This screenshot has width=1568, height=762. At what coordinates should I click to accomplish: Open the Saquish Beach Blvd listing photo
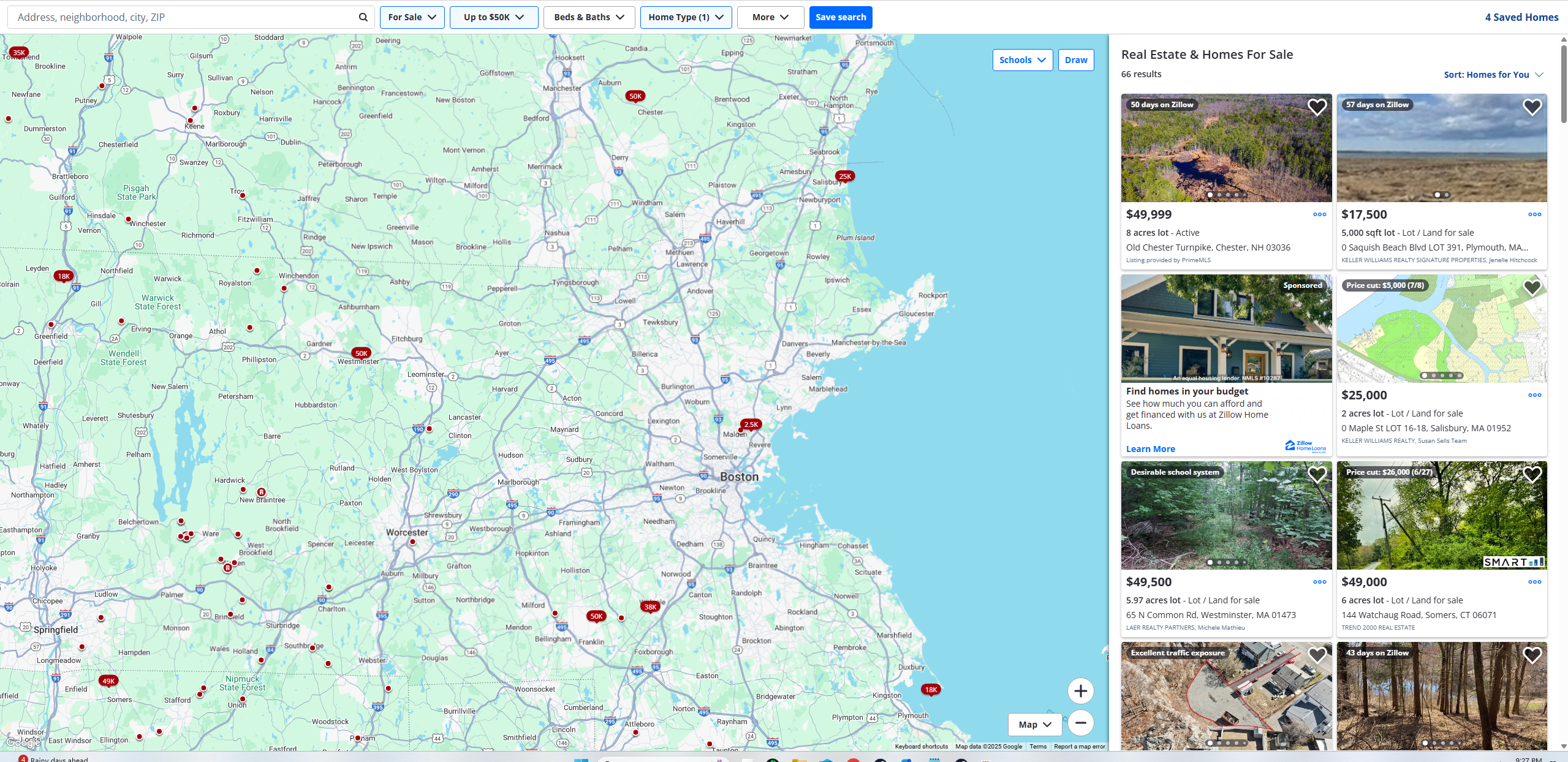[1442, 148]
